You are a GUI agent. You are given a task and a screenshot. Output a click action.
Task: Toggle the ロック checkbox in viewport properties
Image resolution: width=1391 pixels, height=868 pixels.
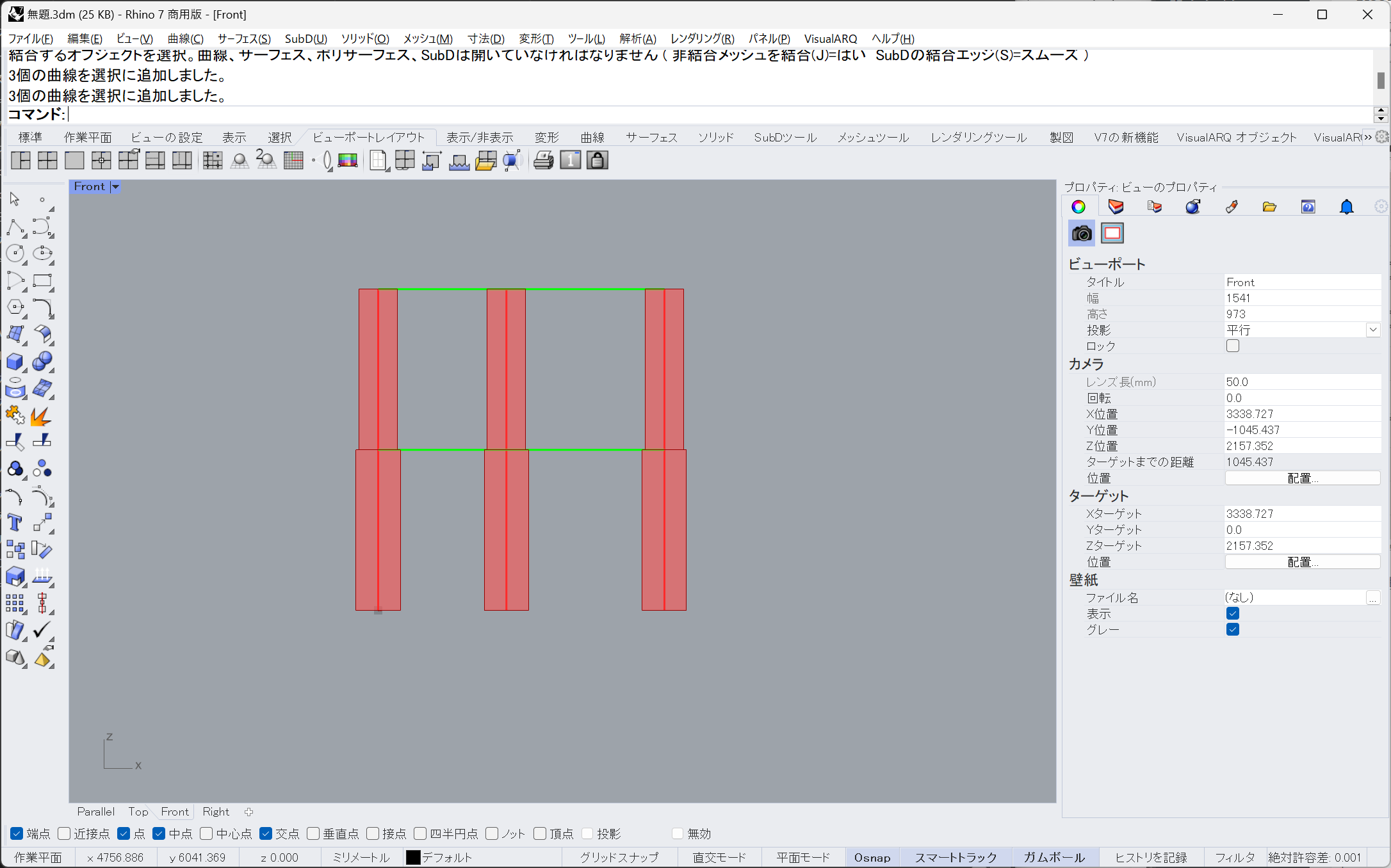pos(1232,346)
